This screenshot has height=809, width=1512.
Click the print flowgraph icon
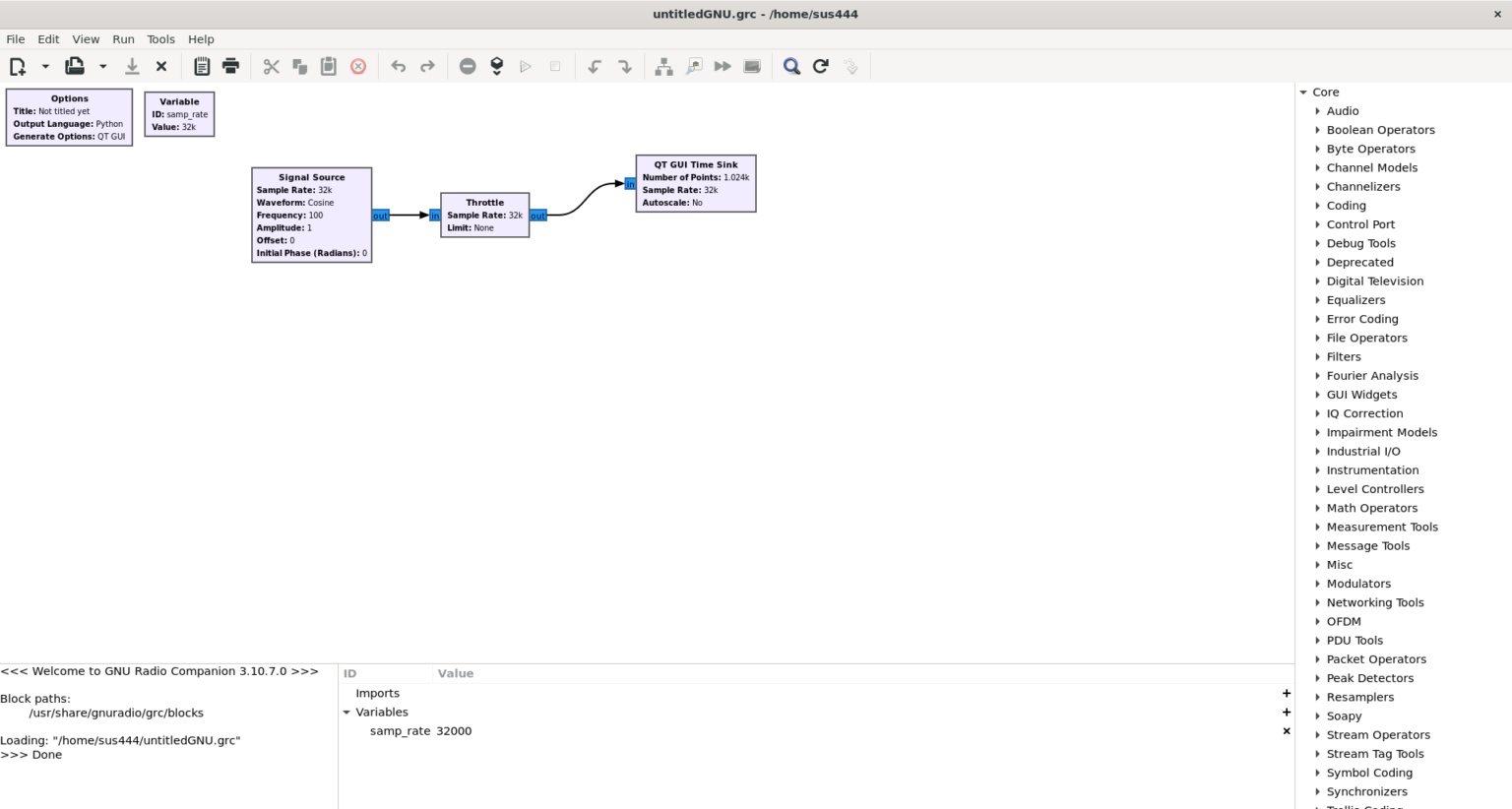[x=230, y=67]
